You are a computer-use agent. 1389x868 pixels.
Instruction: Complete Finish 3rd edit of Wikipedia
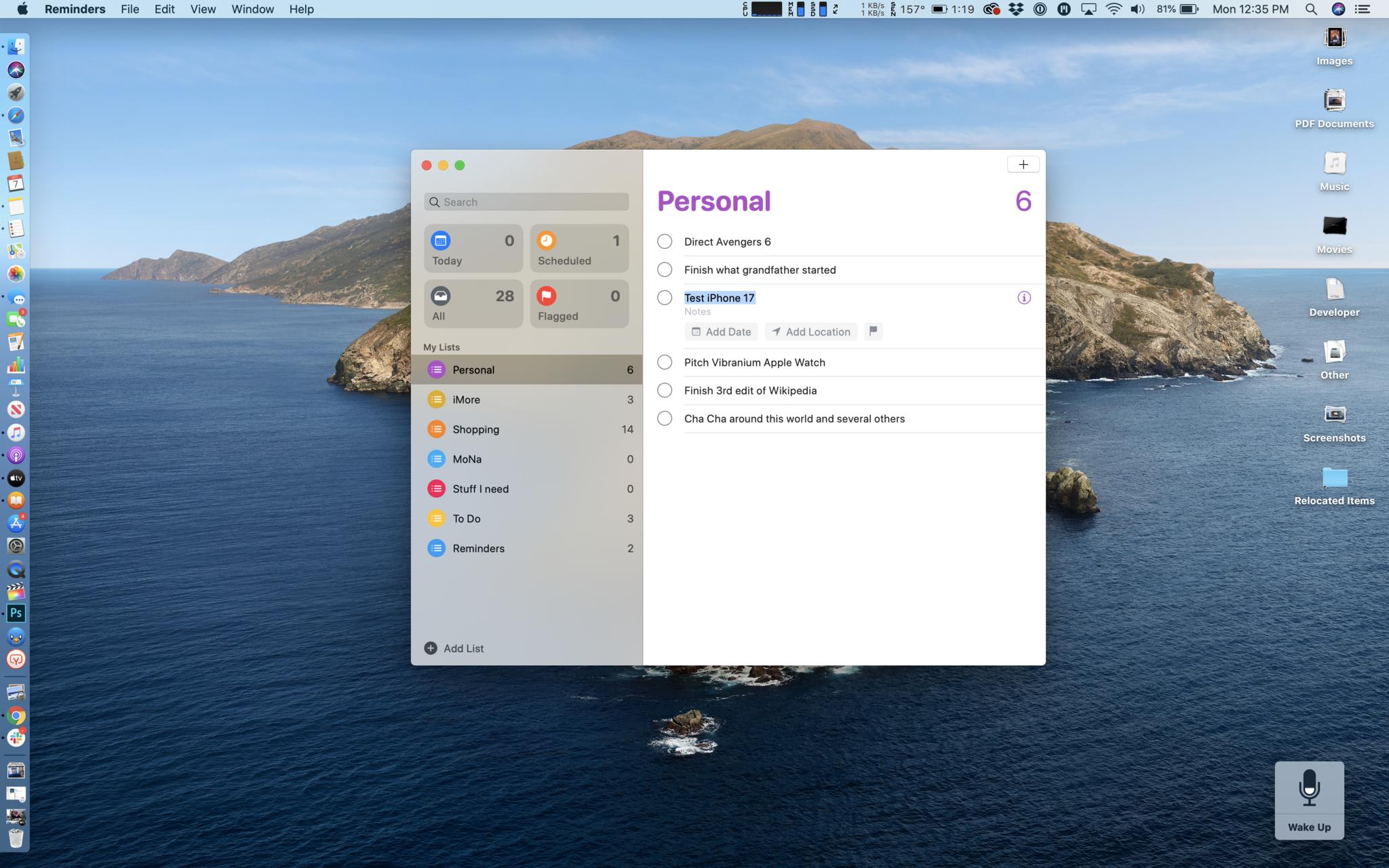click(665, 391)
